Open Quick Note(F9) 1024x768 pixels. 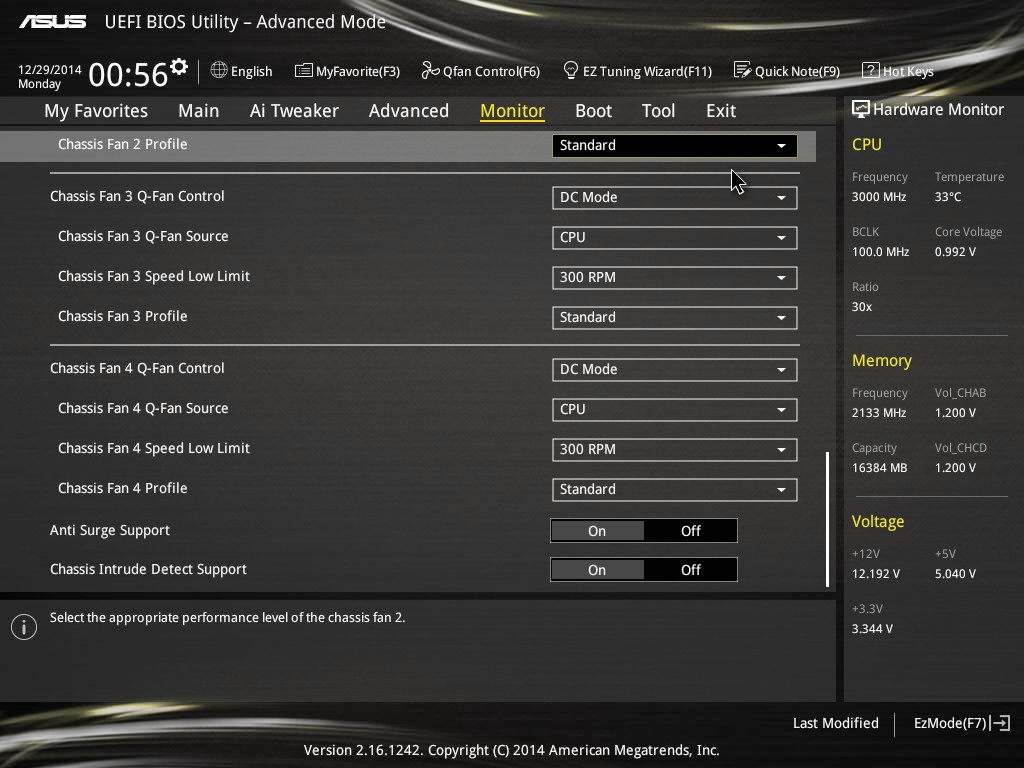(x=787, y=71)
